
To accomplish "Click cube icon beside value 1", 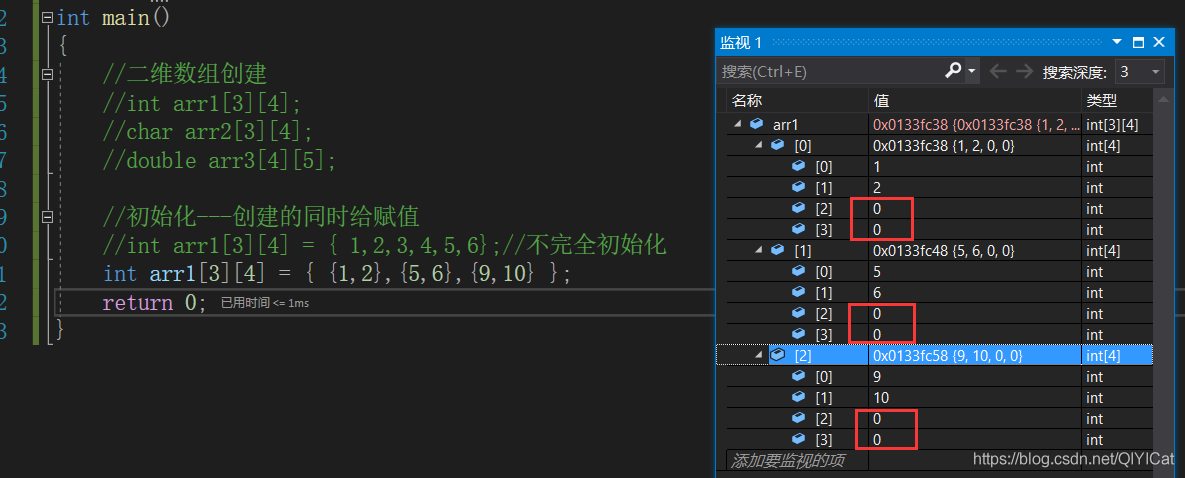I will coord(798,166).
